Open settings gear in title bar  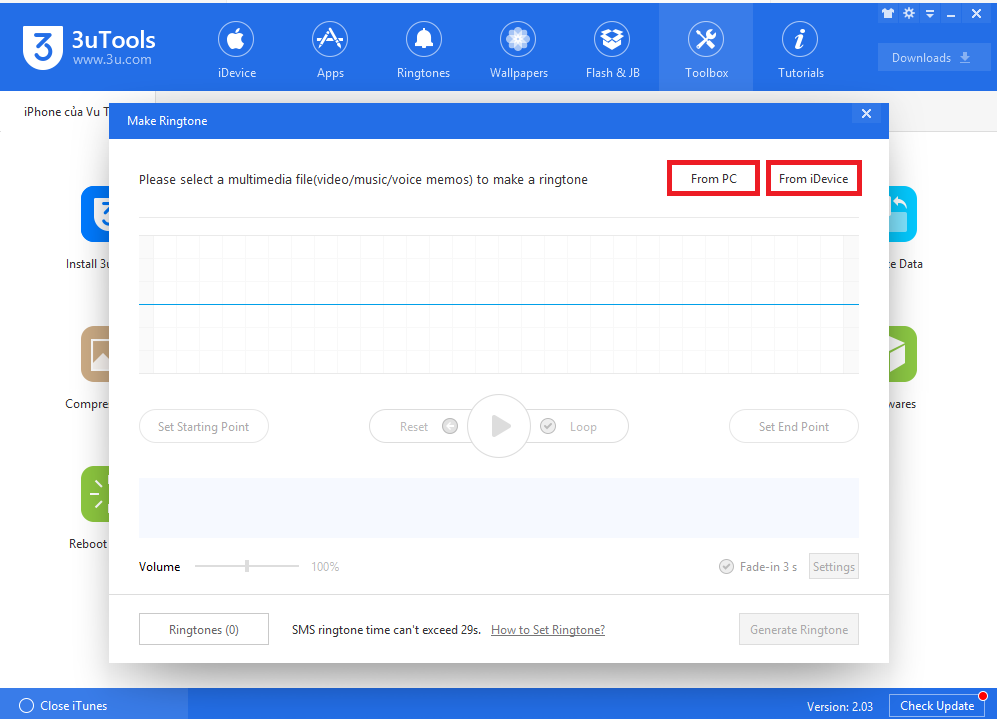(x=909, y=14)
